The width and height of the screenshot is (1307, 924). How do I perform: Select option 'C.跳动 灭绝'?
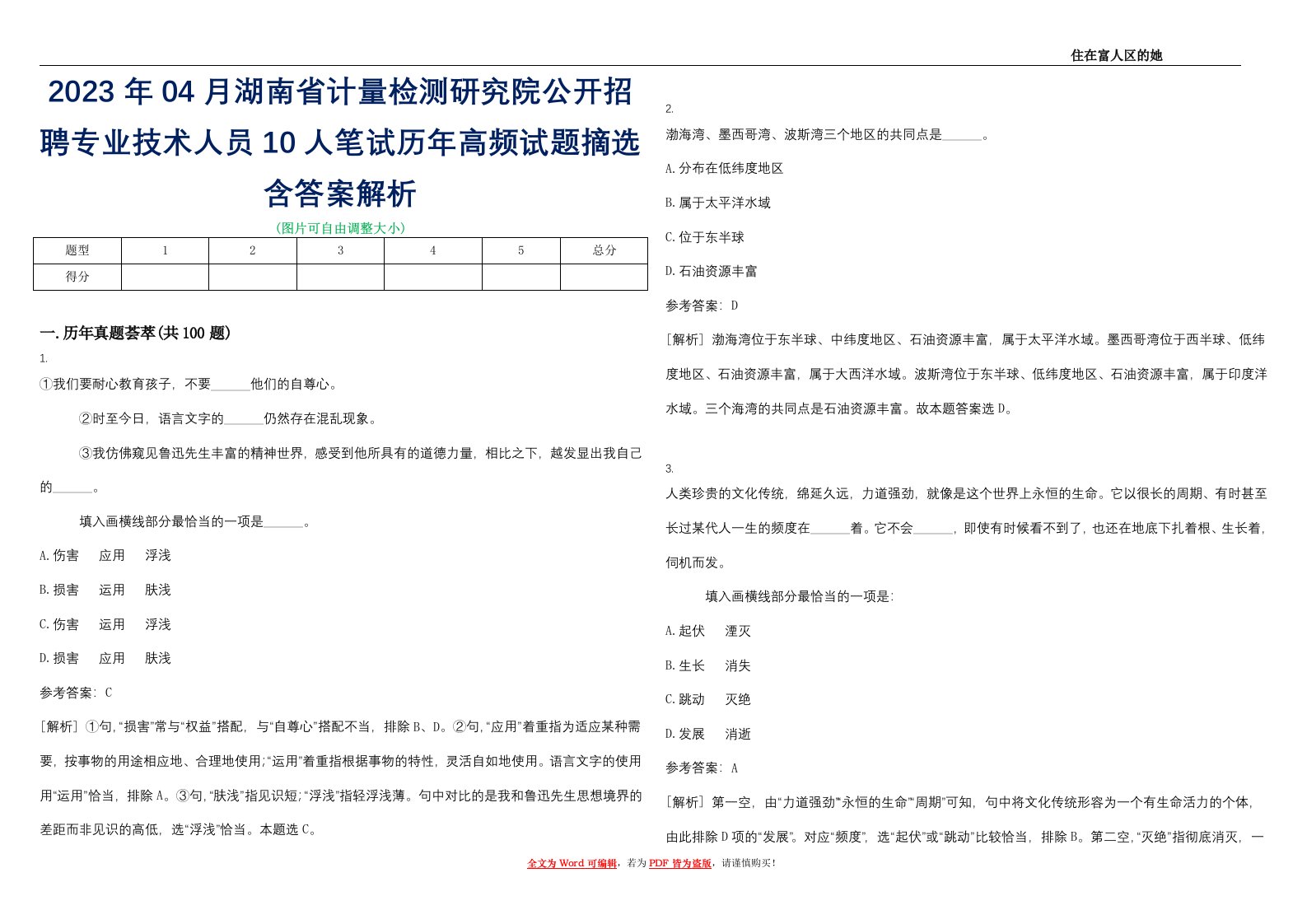pyautogui.click(x=708, y=700)
